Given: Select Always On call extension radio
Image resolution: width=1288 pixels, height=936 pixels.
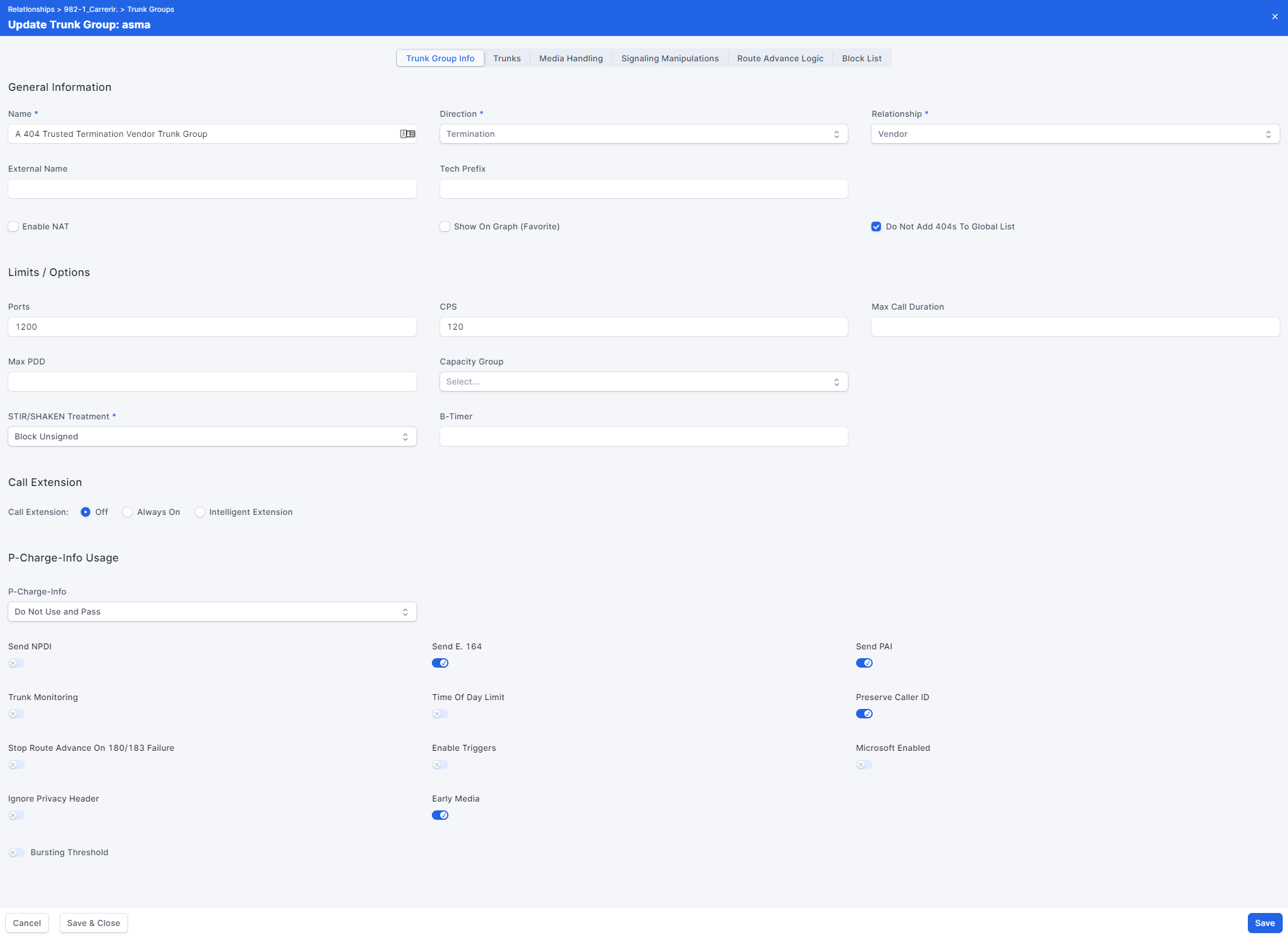Looking at the screenshot, I should [127, 512].
